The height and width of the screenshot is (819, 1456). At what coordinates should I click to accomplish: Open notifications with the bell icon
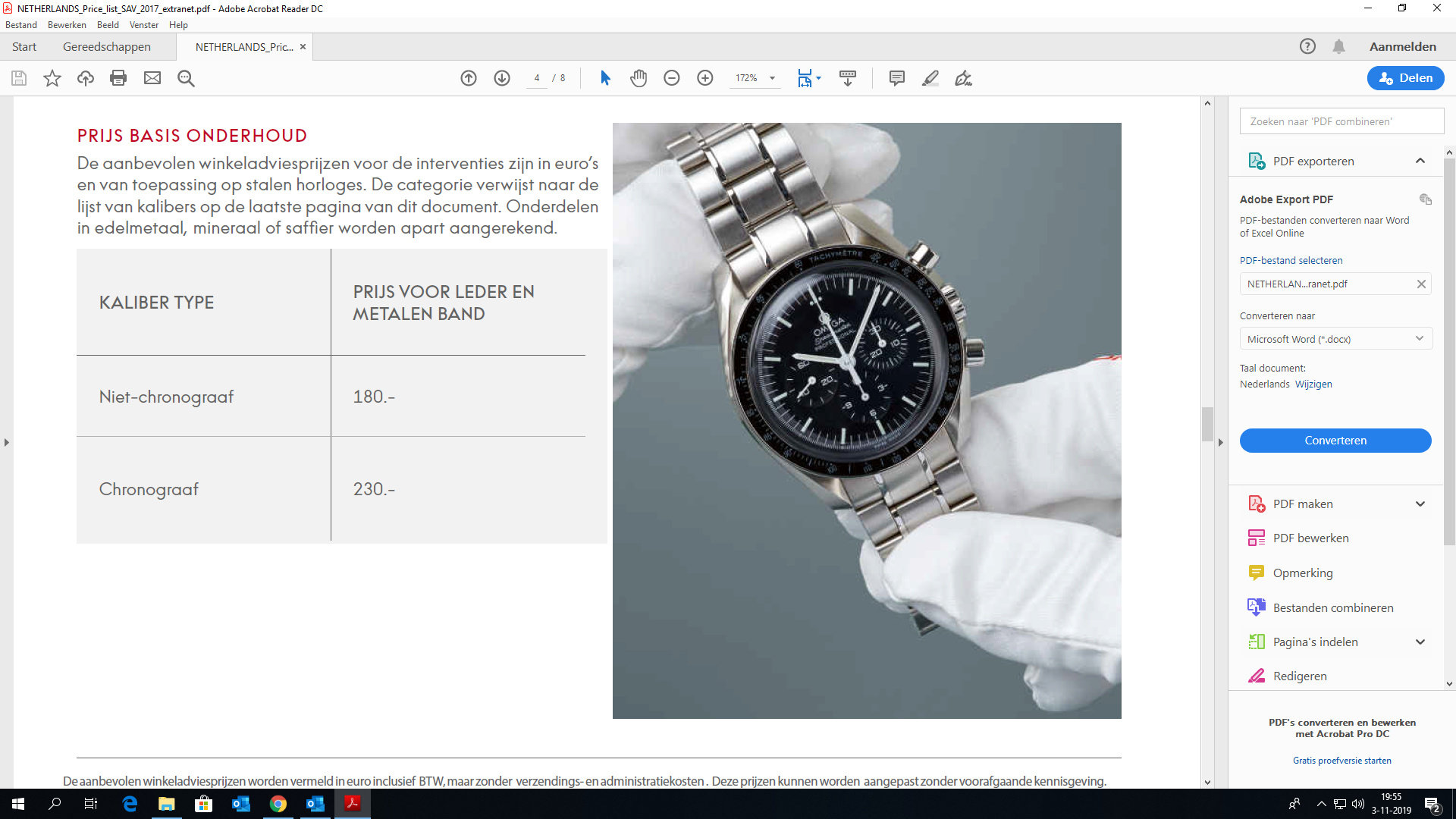1339,46
